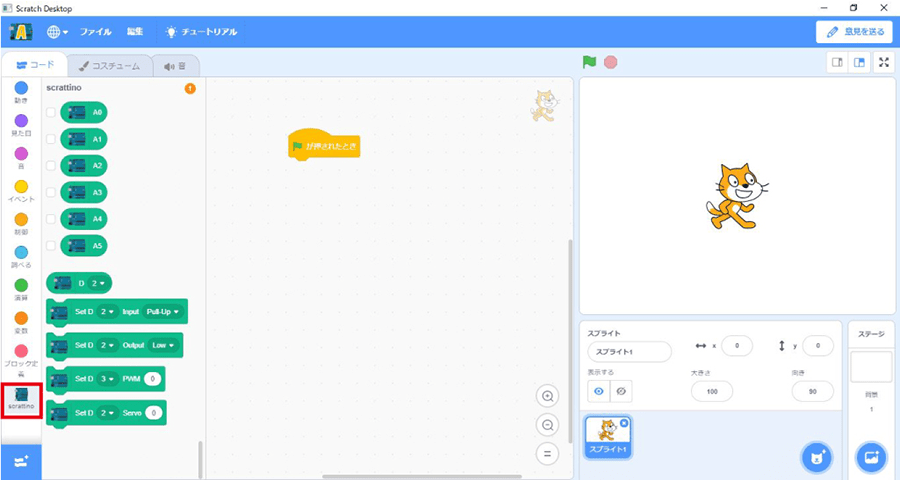This screenshot has width=900, height=480.
Task: Switch to the コード tab
Action: click(x=34, y=65)
